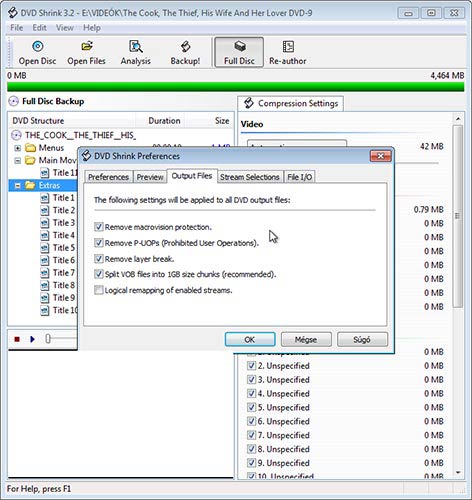The image size is (472, 500).
Task: Switch to Re-author mode
Action: click(x=288, y=53)
